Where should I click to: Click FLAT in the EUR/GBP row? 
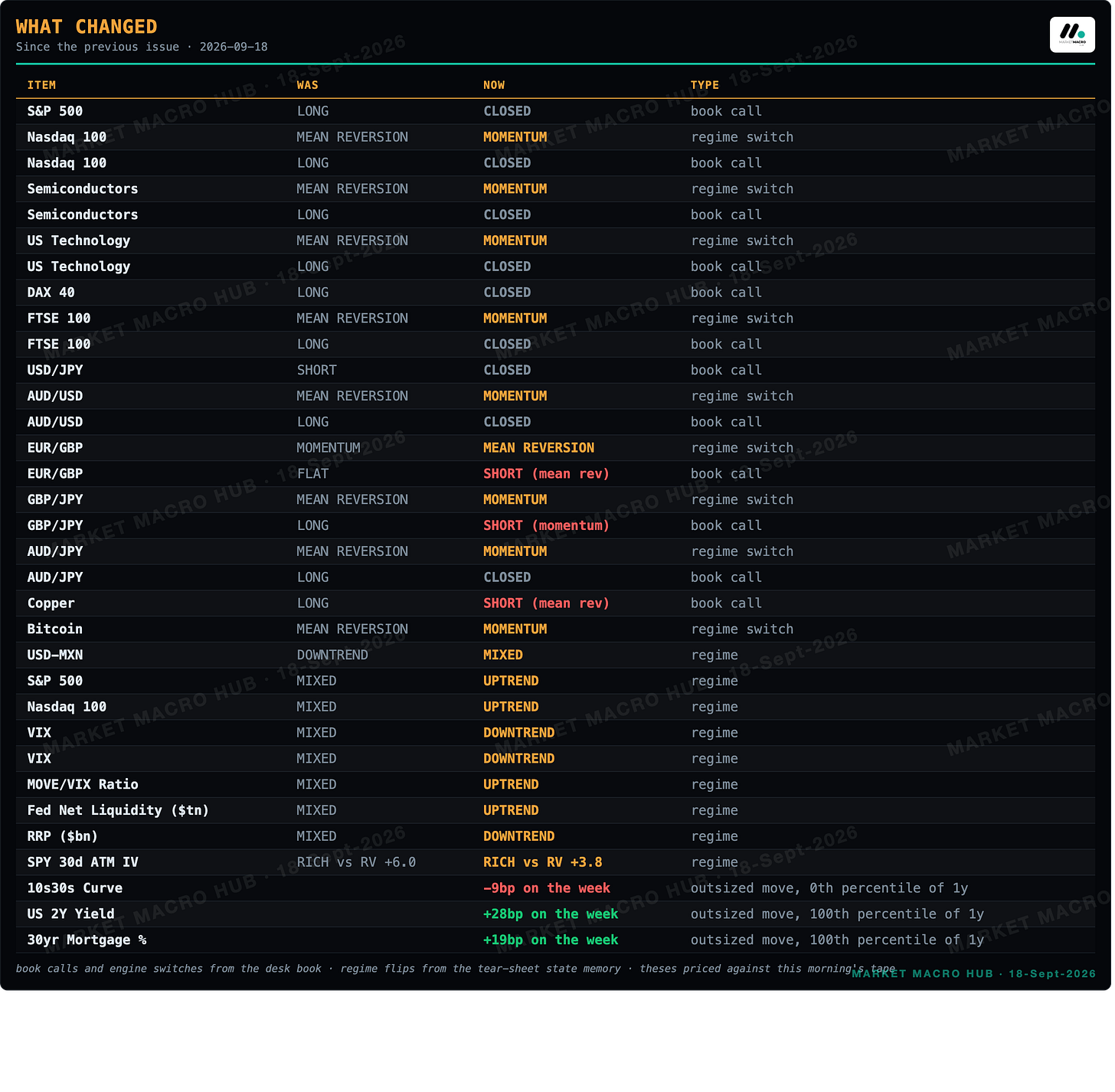tap(312, 473)
